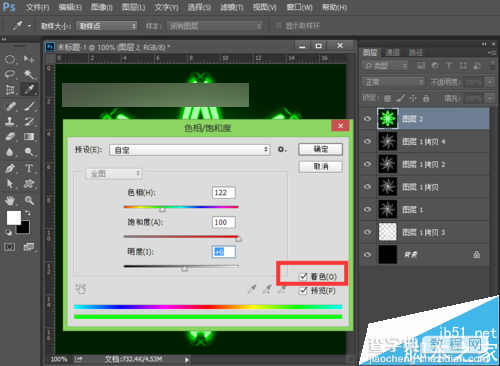Click the foreground color swatch
This screenshot has height=366, width=500.
click(x=14, y=218)
